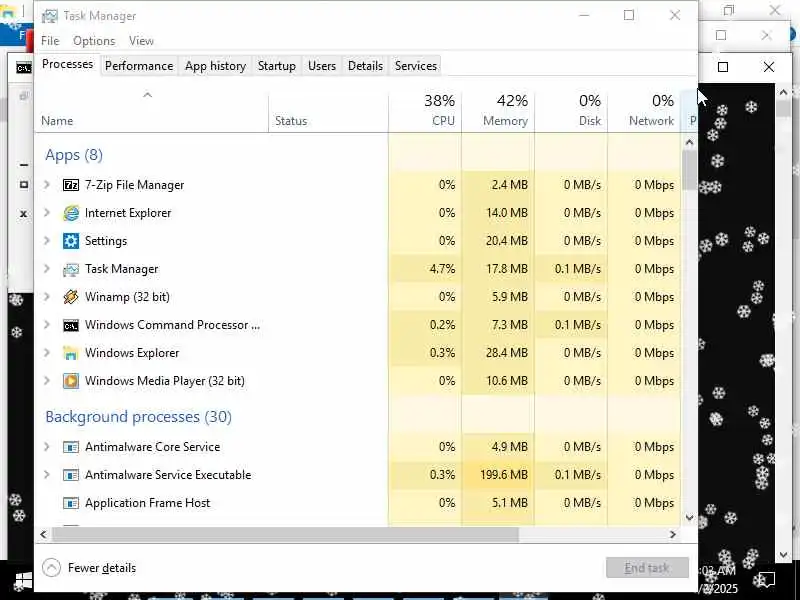Click the Internet Explorer icon in process list
800x600 pixels.
[71, 213]
